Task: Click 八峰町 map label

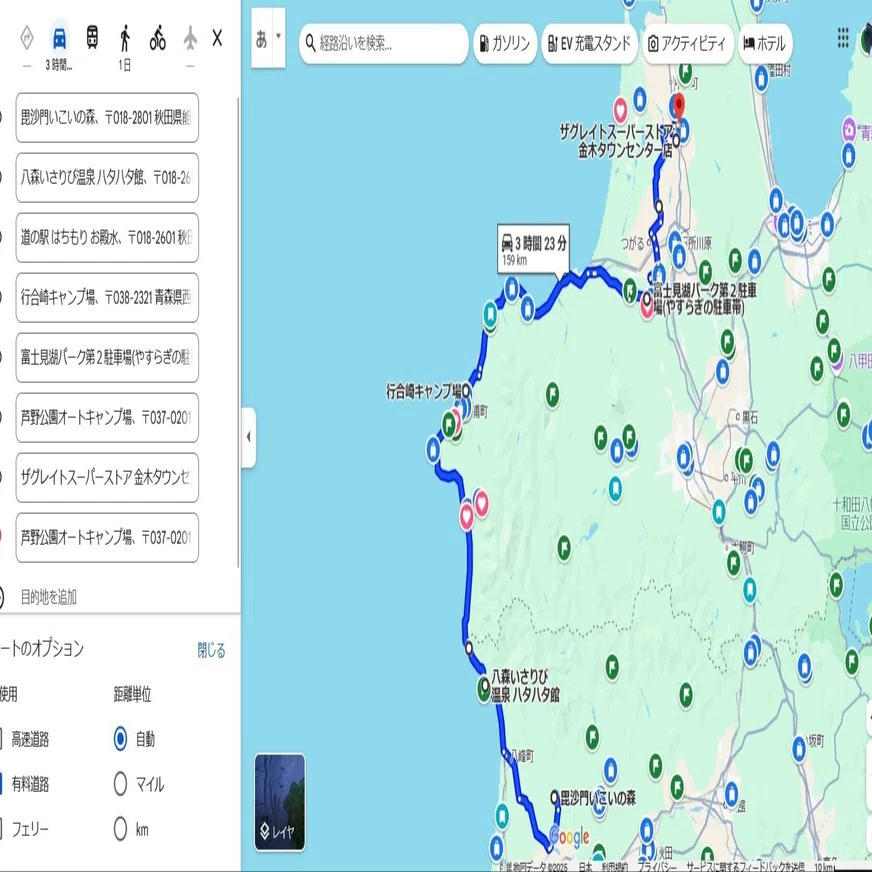Action: (522, 756)
